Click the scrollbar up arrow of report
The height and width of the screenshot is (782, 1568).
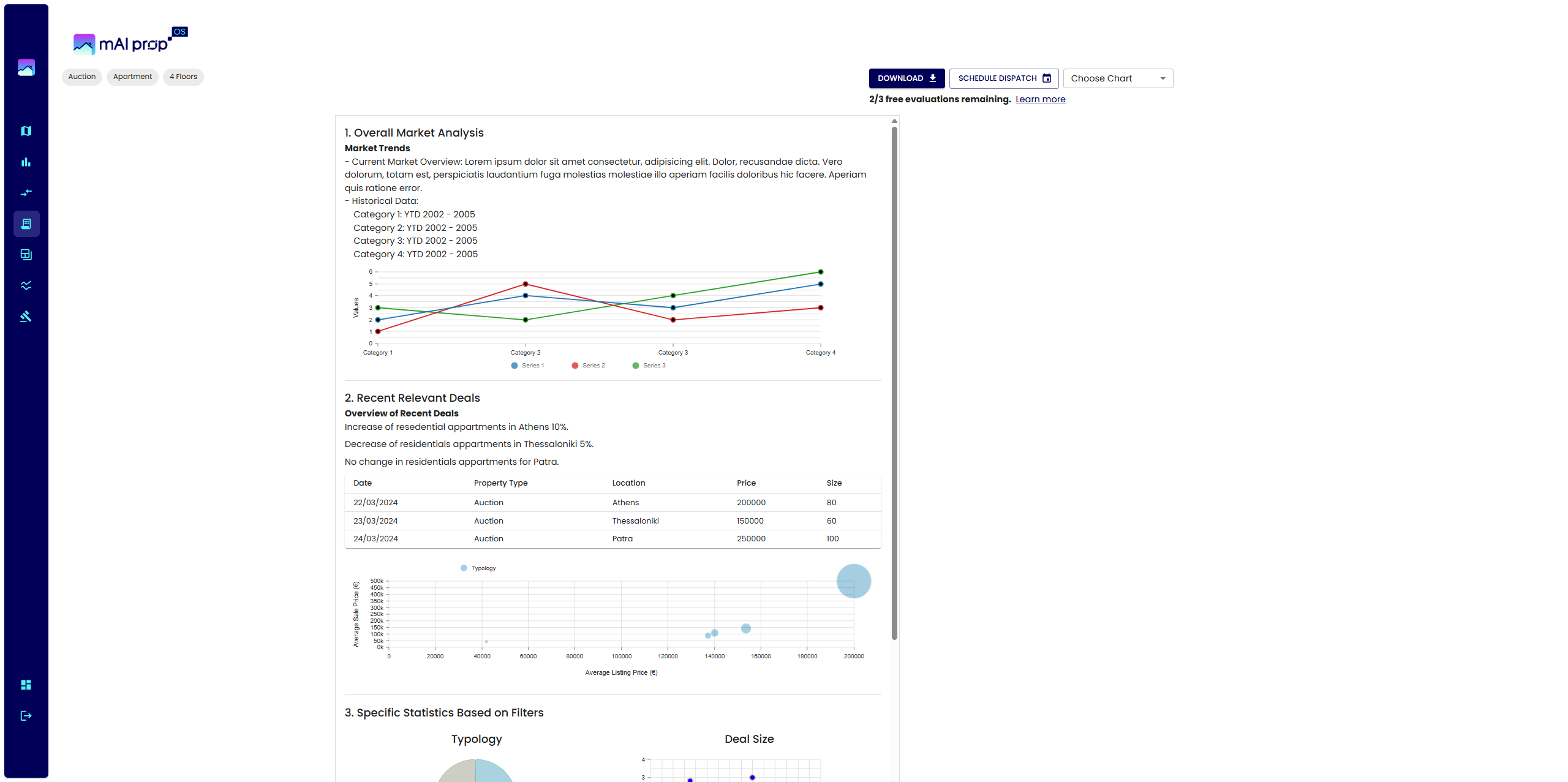point(894,121)
